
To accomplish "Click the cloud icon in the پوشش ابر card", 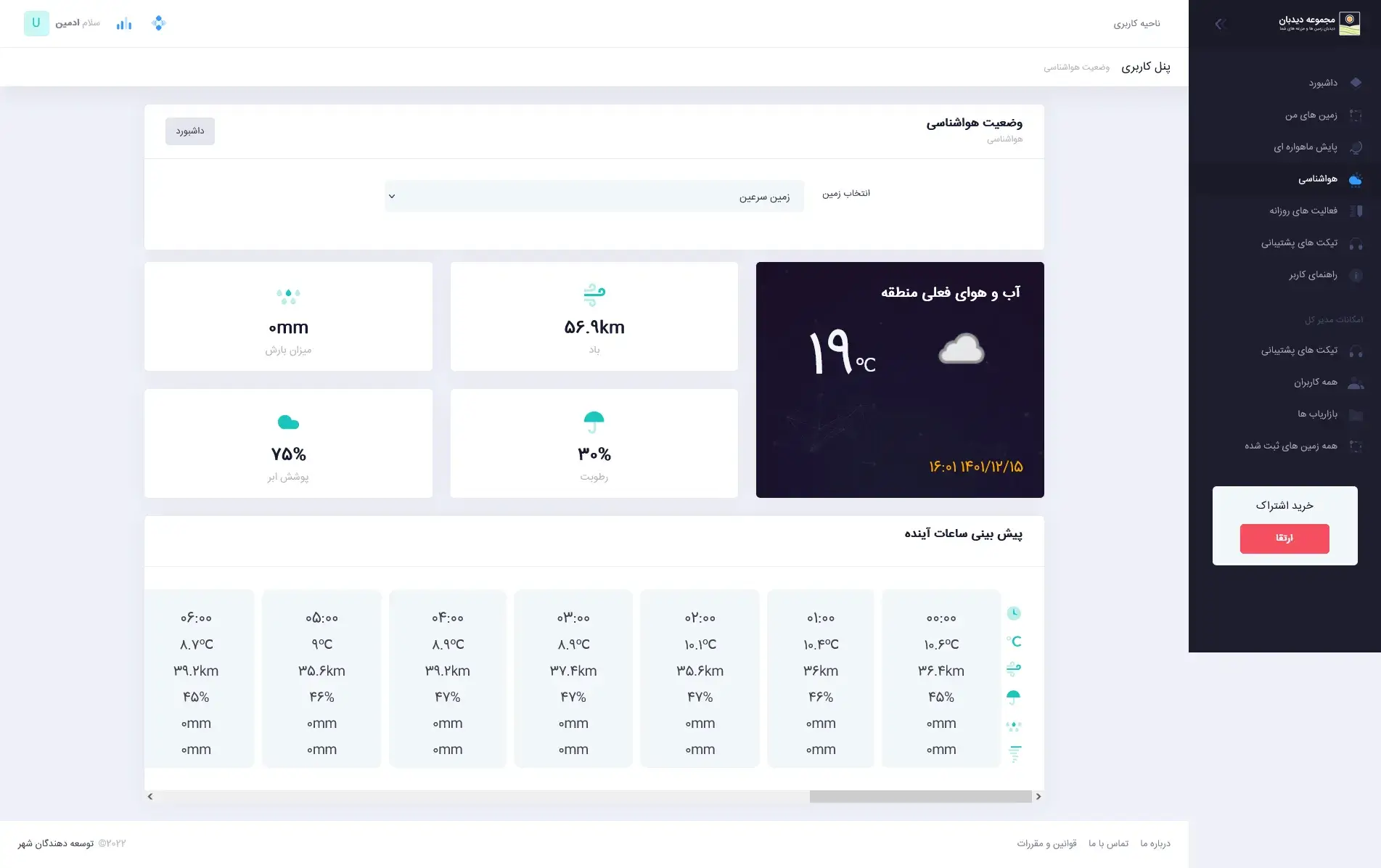I will pos(288,422).
